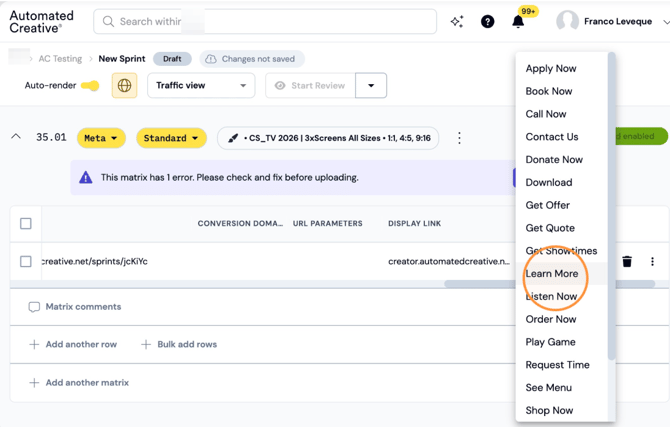Open the AI sparkle assistant icon
670x427 pixels.
(x=457, y=21)
